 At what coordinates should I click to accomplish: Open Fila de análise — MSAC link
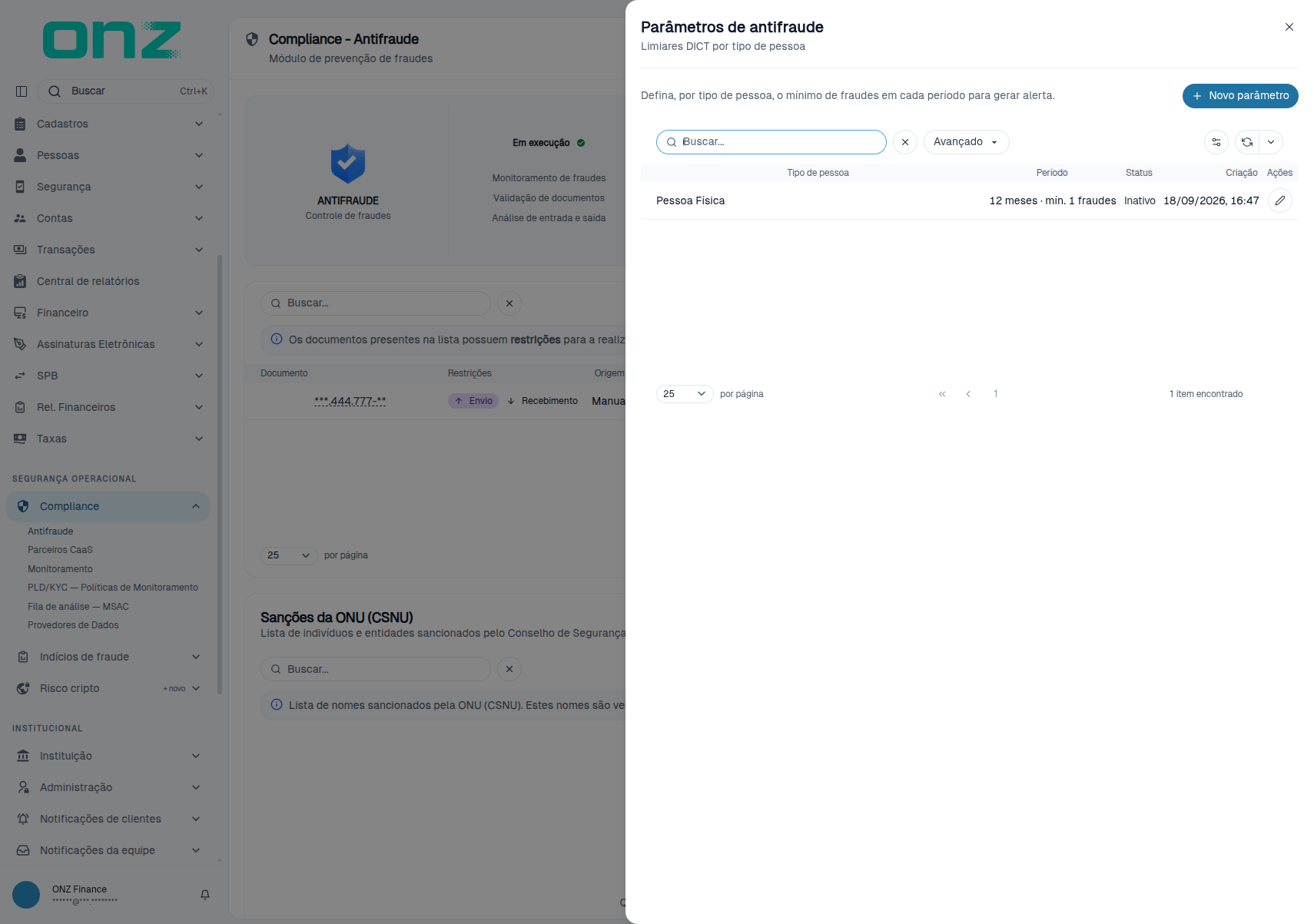click(x=78, y=607)
